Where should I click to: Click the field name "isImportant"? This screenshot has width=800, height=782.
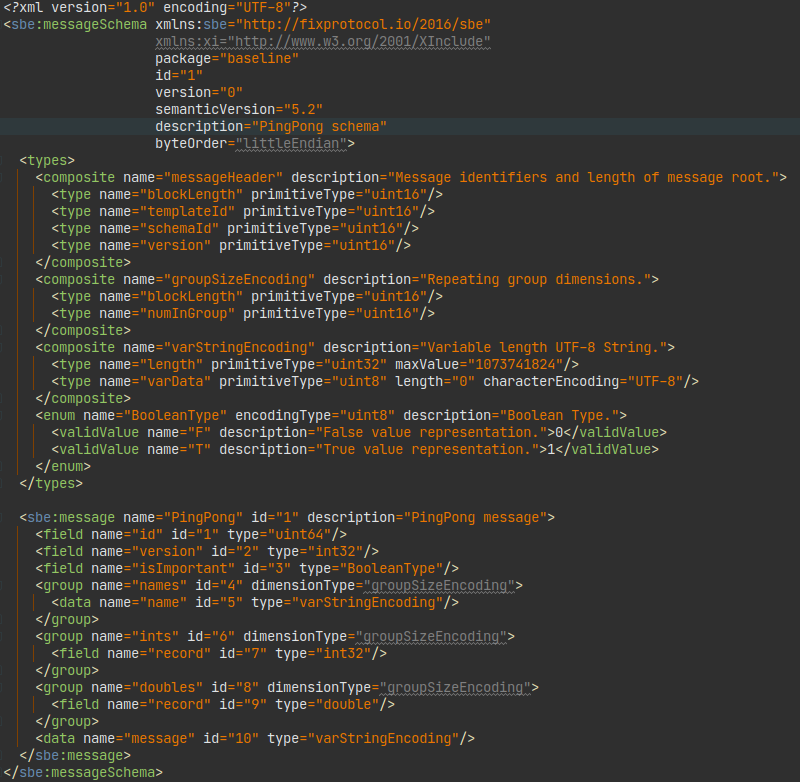183,569
